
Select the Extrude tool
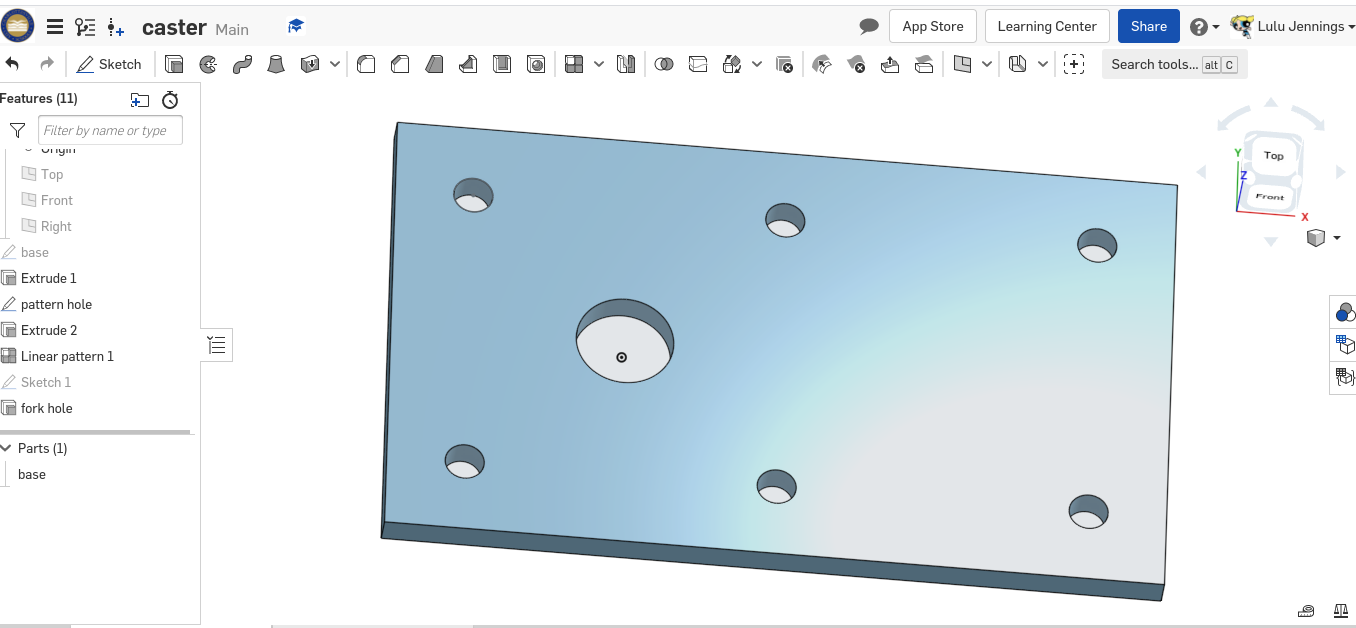click(x=174, y=64)
